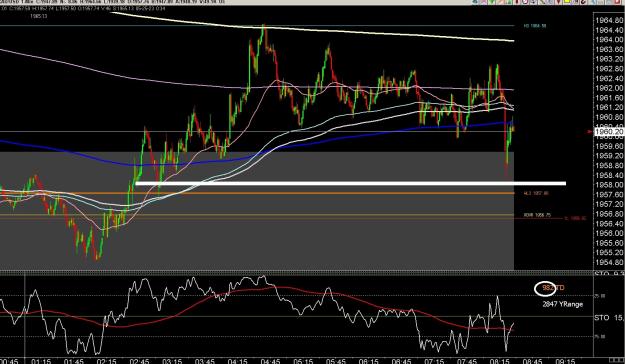625x364 pixels.
Task: Click the STO 15 indicator label
Action: point(609,318)
